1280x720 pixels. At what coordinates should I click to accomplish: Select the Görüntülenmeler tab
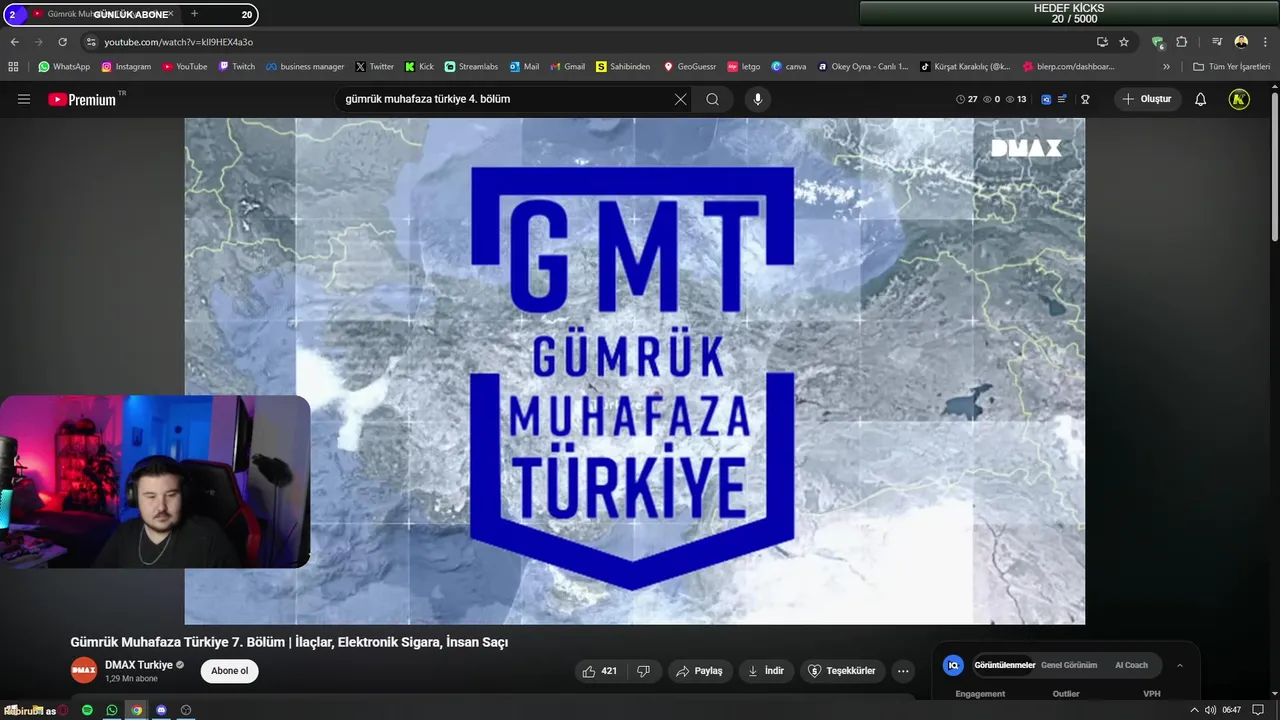[x=1005, y=665]
